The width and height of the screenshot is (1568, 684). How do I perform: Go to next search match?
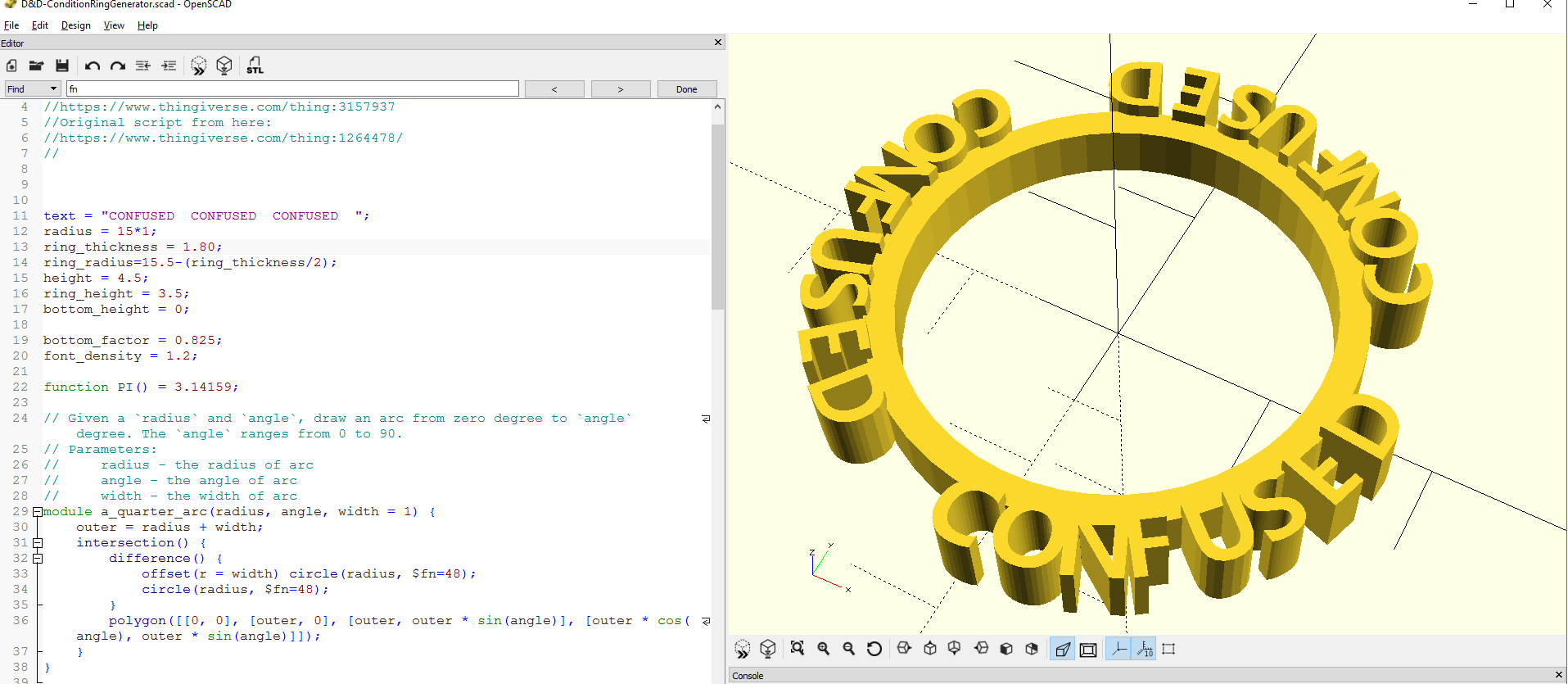(x=621, y=89)
